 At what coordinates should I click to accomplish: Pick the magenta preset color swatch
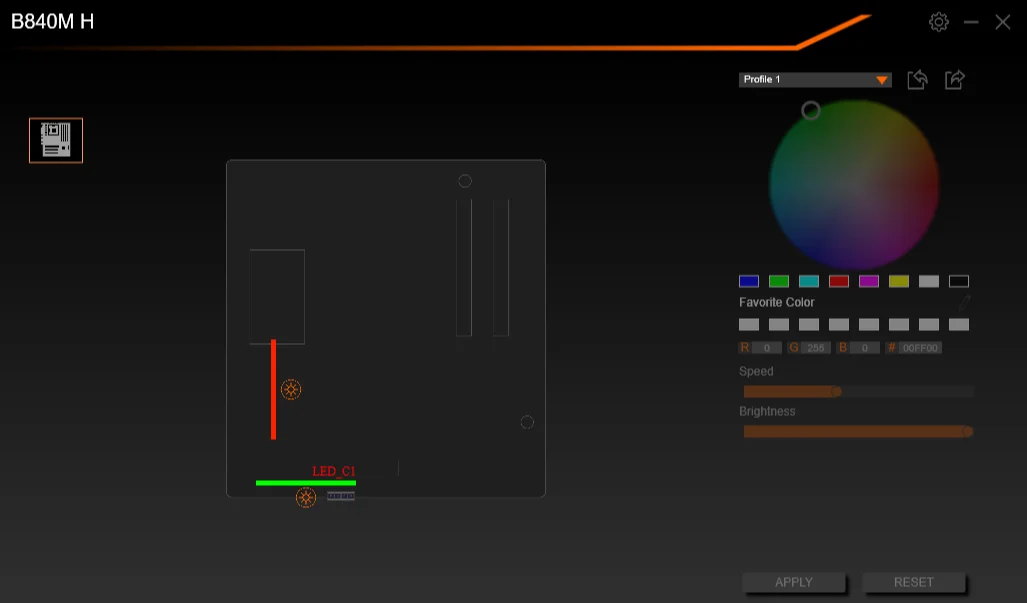[x=869, y=281]
